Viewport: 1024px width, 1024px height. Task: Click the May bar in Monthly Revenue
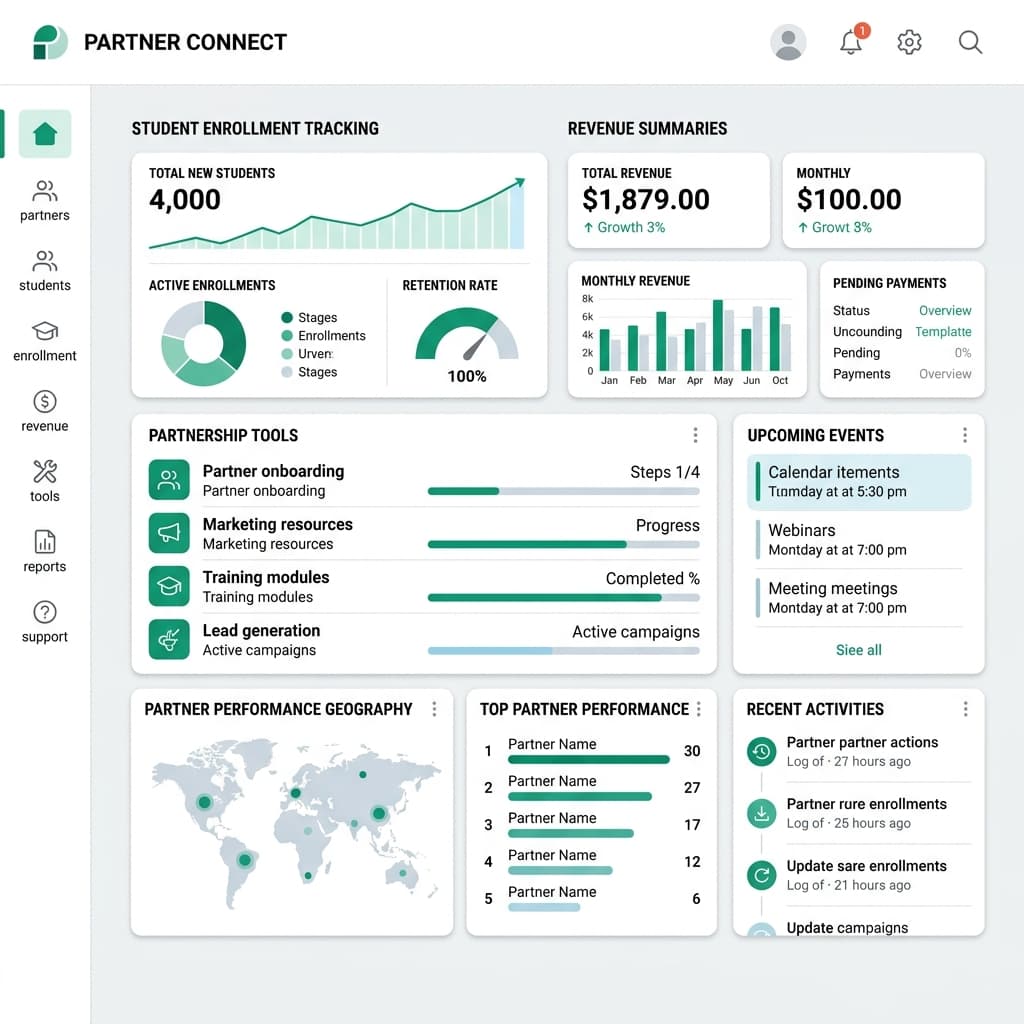pyautogui.click(x=718, y=336)
